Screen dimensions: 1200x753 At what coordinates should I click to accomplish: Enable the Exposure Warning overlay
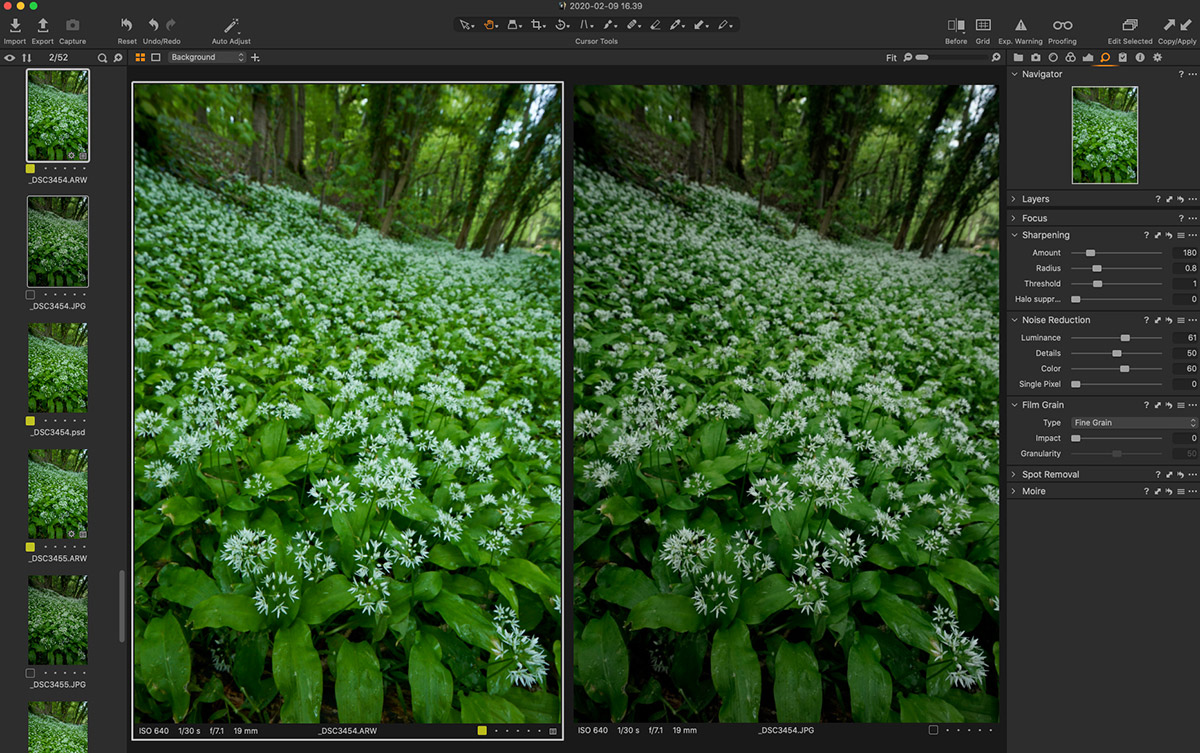[x=1020, y=25]
